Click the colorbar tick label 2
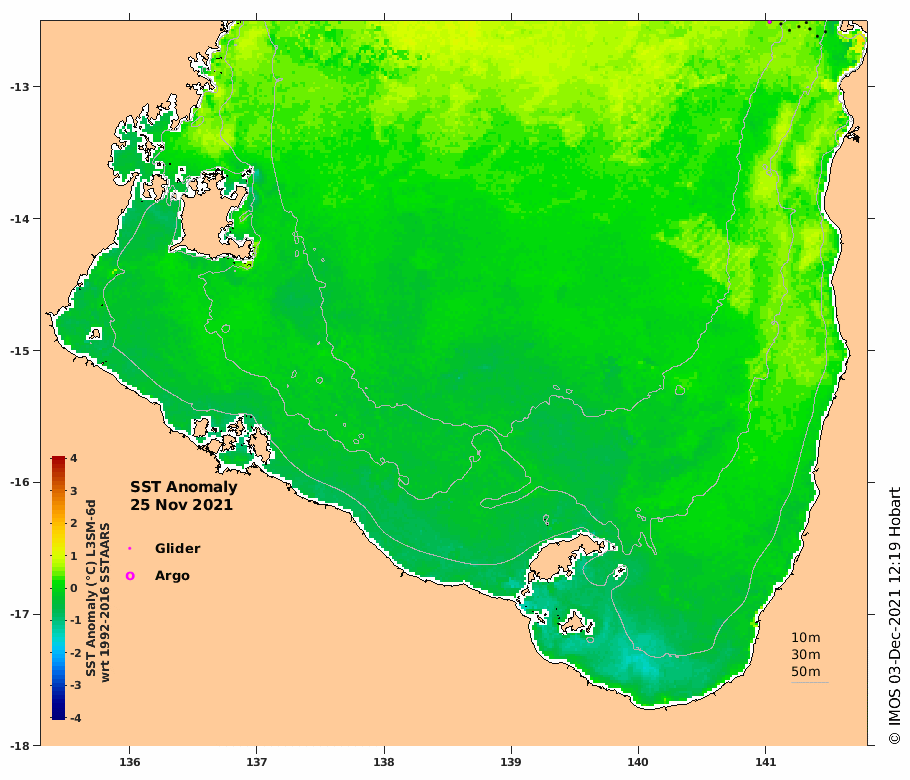The width and height of the screenshot is (910, 780). coord(74,523)
